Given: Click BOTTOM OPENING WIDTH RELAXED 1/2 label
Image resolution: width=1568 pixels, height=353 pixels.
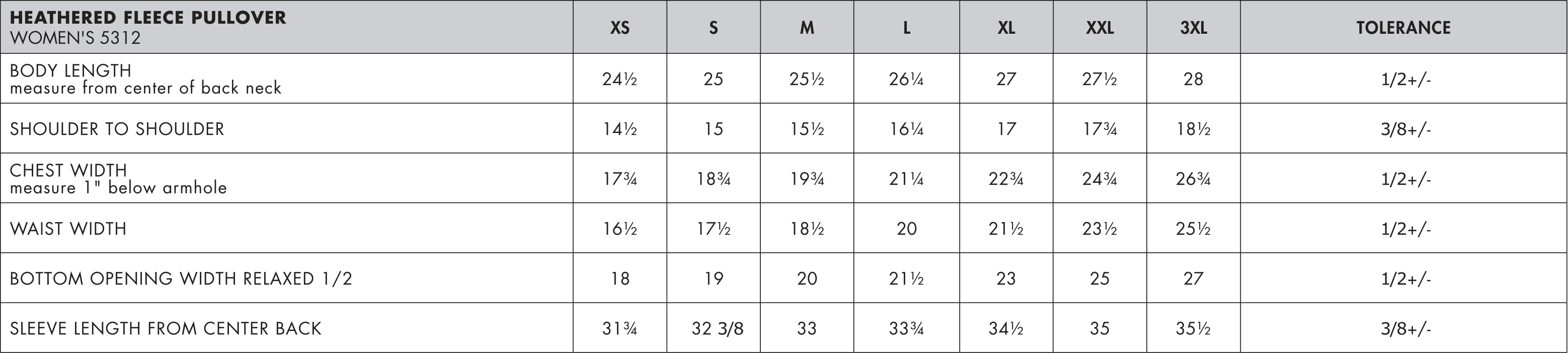Looking at the screenshot, I should pyautogui.click(x=181, y=279).
